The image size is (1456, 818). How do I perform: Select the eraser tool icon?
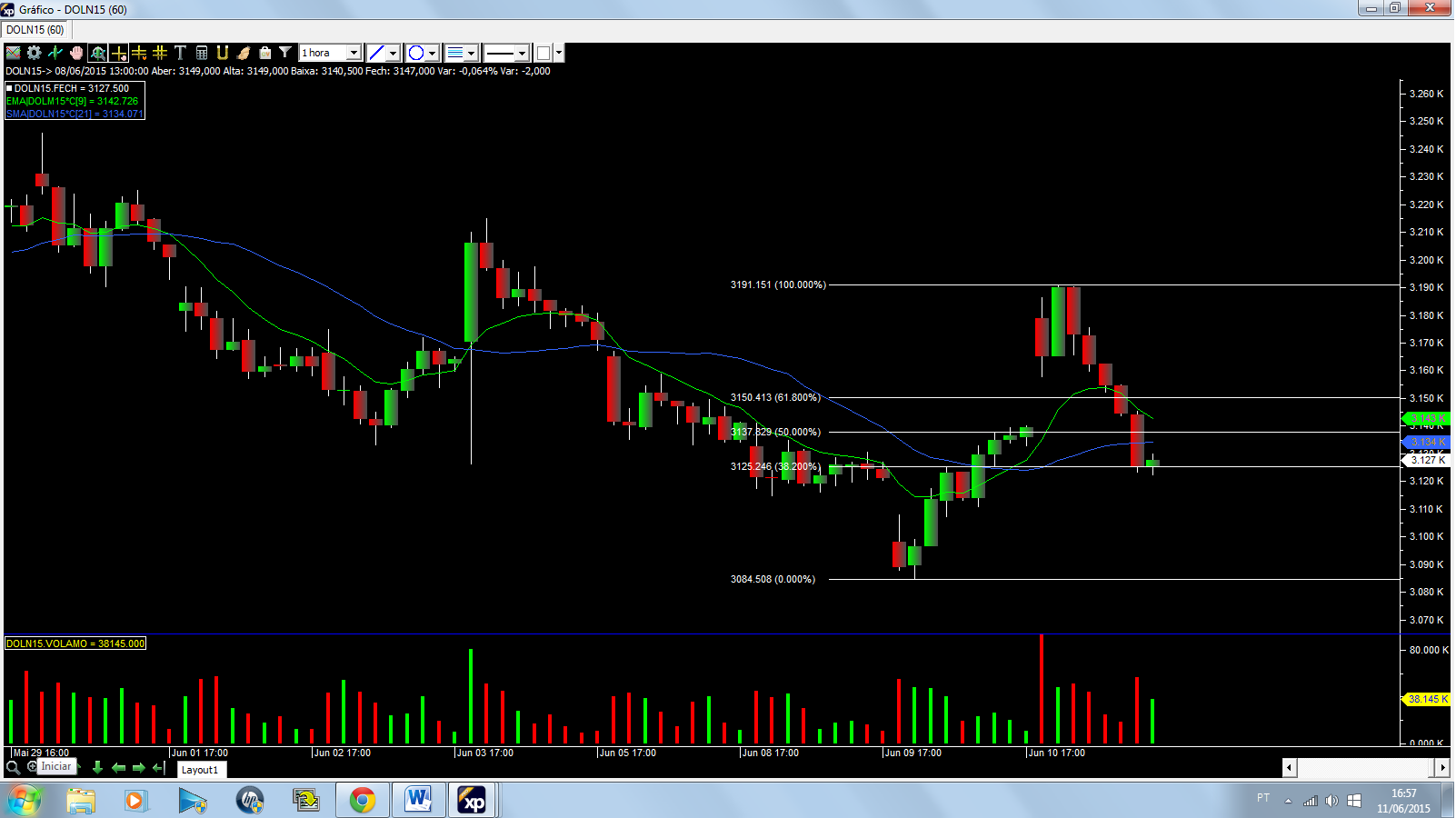coord(244,53)
